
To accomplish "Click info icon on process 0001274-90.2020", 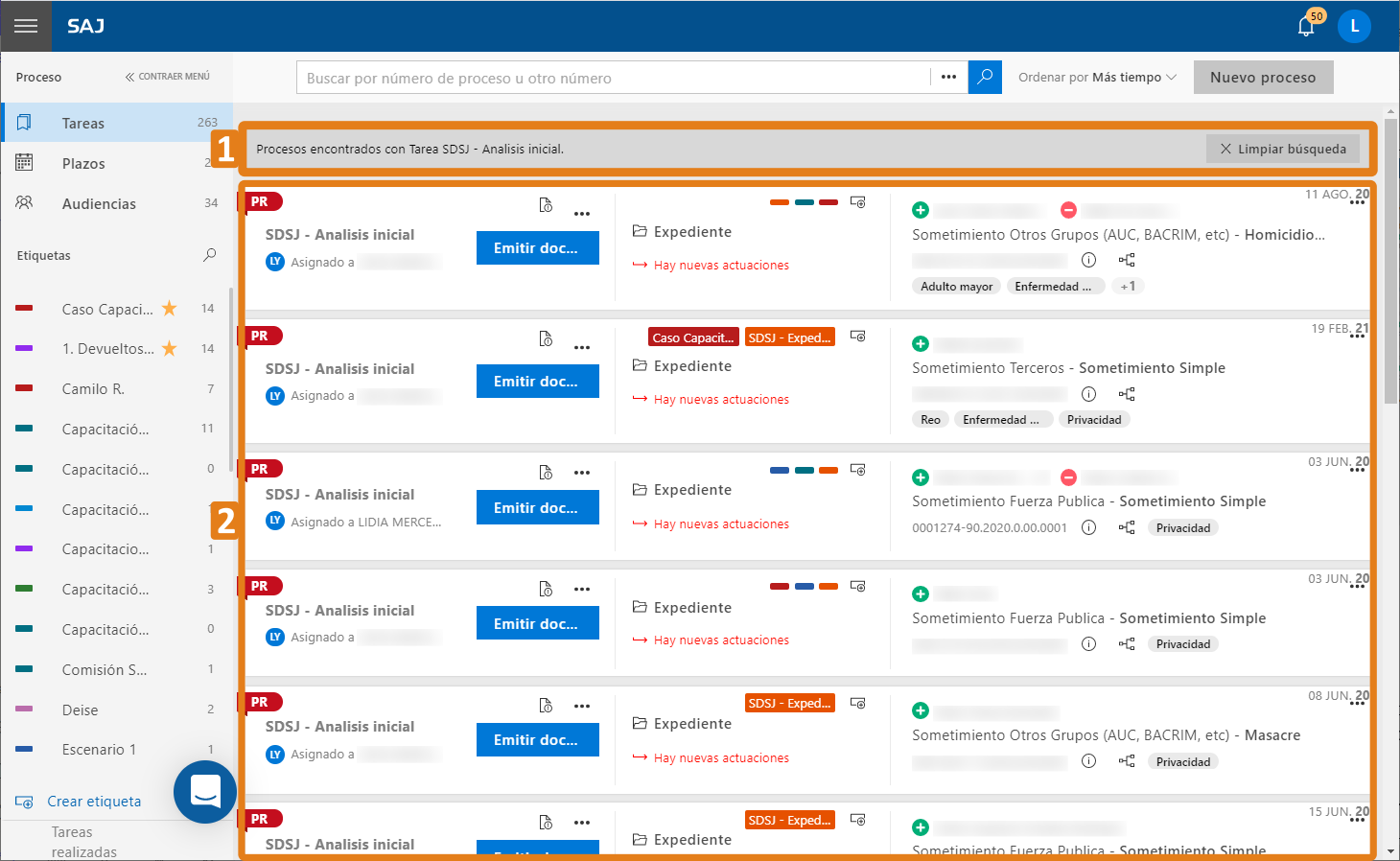I will pyautogui.click(x=1088, y=527).
